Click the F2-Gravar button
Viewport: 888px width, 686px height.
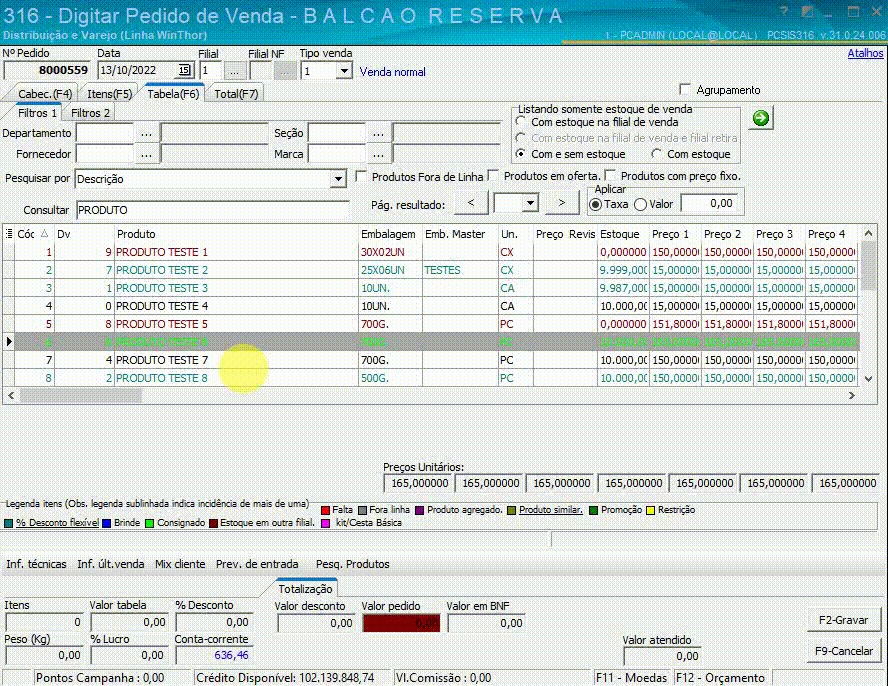point(843,620)
